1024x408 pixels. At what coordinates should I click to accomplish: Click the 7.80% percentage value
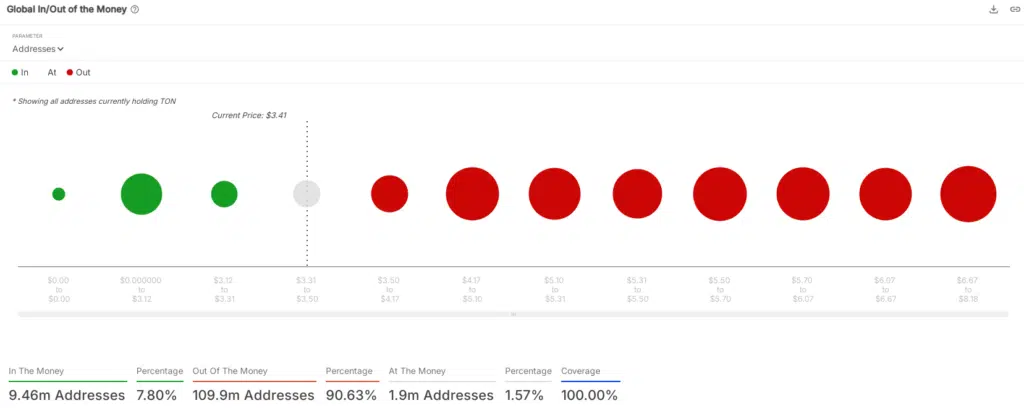coord(157,395)
